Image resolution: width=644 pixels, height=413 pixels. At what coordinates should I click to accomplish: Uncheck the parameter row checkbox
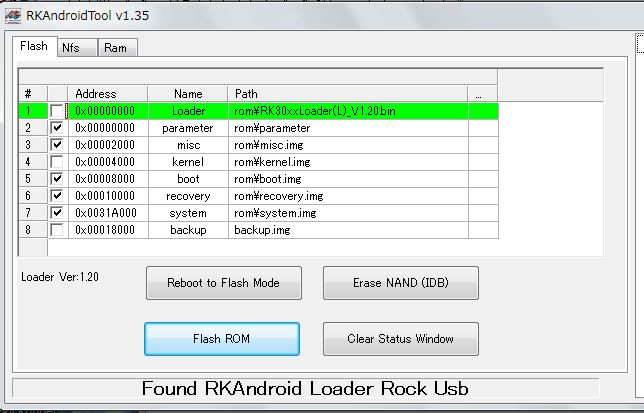coord(57,128)
